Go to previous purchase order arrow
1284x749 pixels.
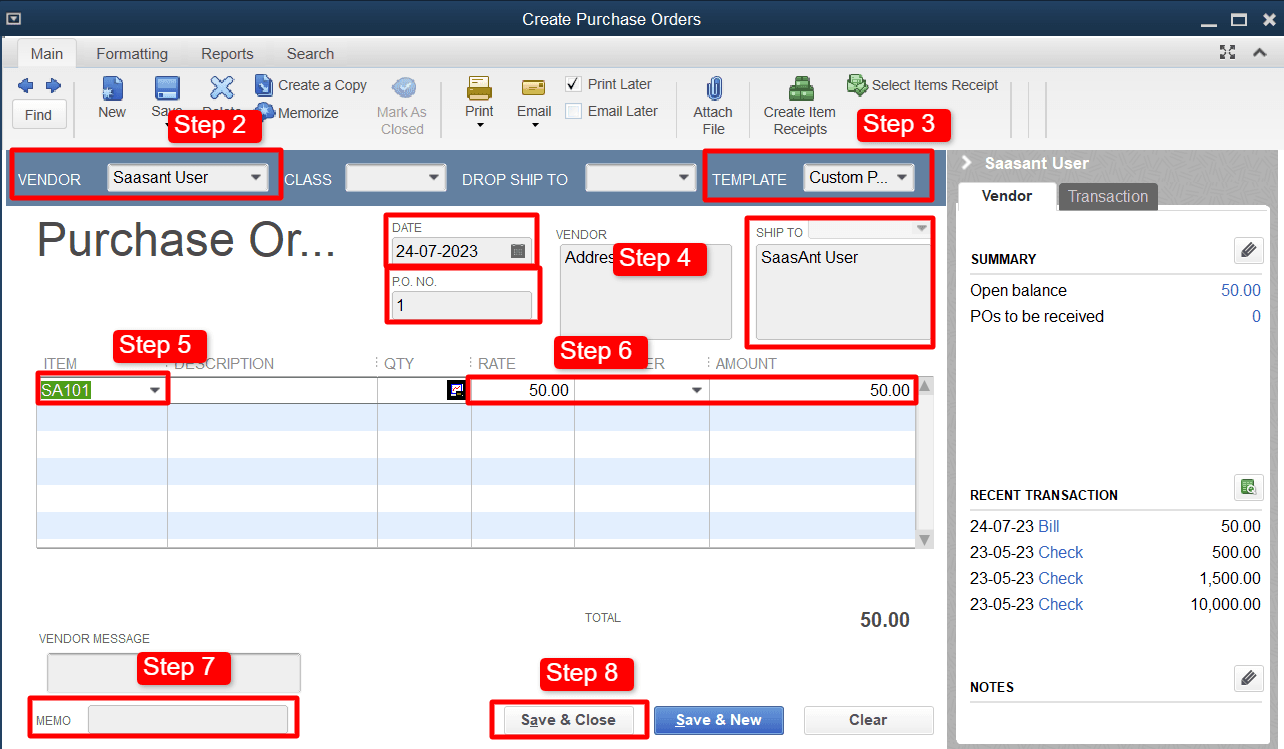[26, 86]
